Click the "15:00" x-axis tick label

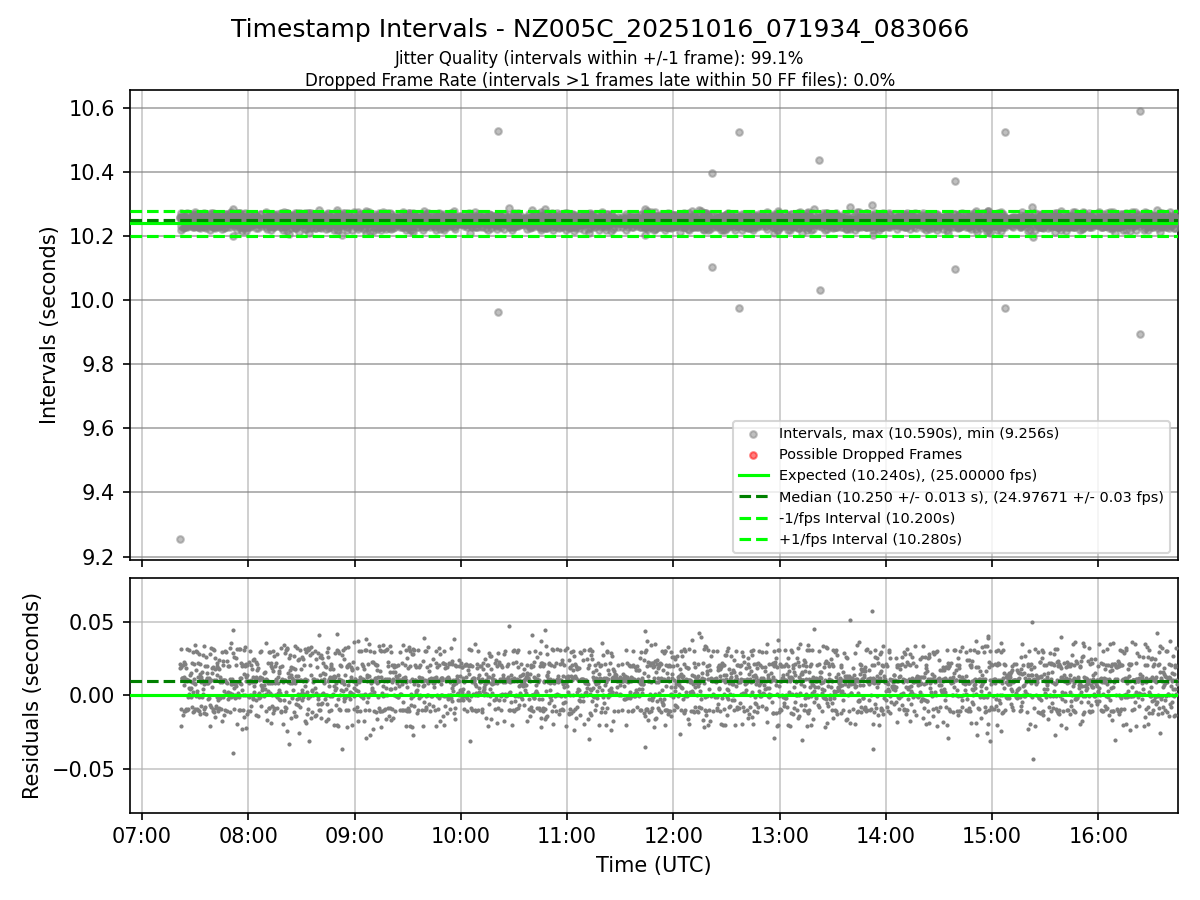point(992,835)
